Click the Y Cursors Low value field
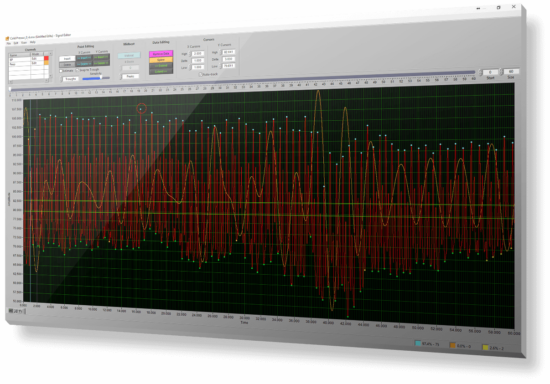The height and width of the screenshot is (384, 550). (x=228, y=66)
